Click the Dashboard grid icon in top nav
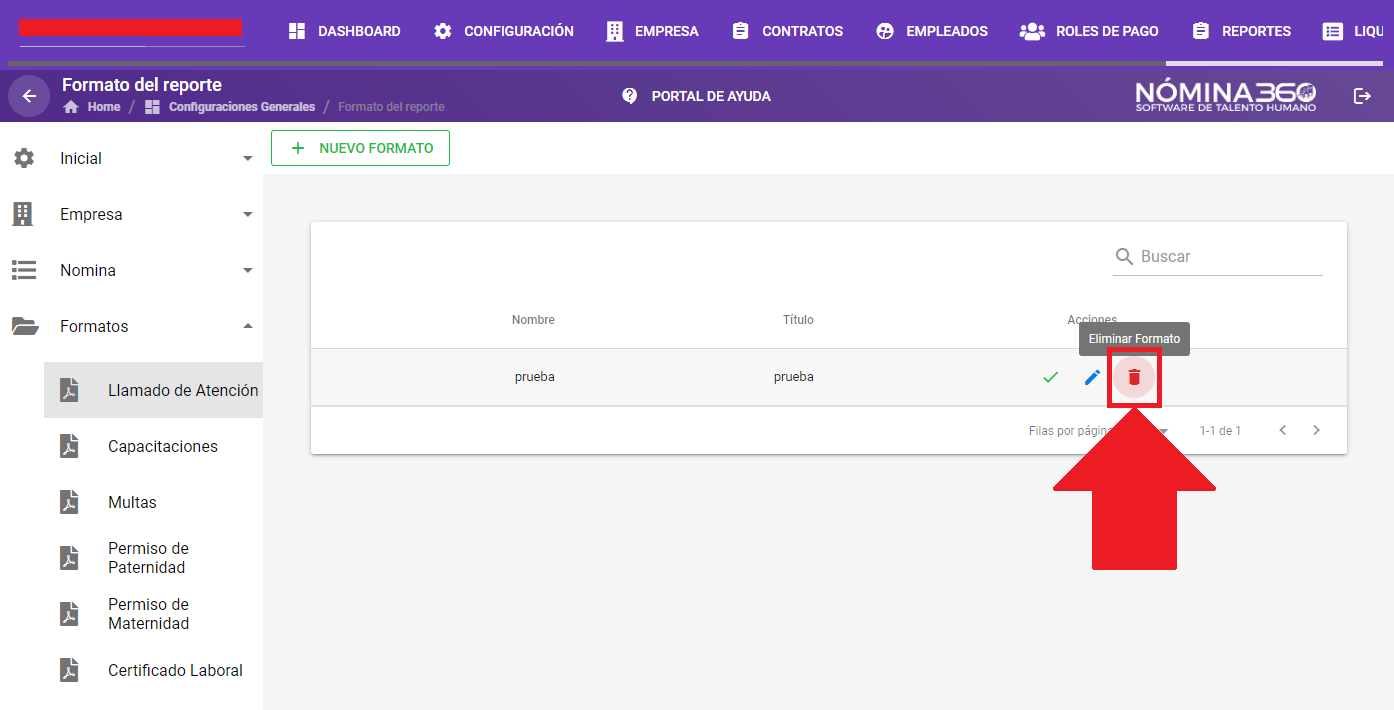This screenshot has width=1394, height=710. click(297, 31)
